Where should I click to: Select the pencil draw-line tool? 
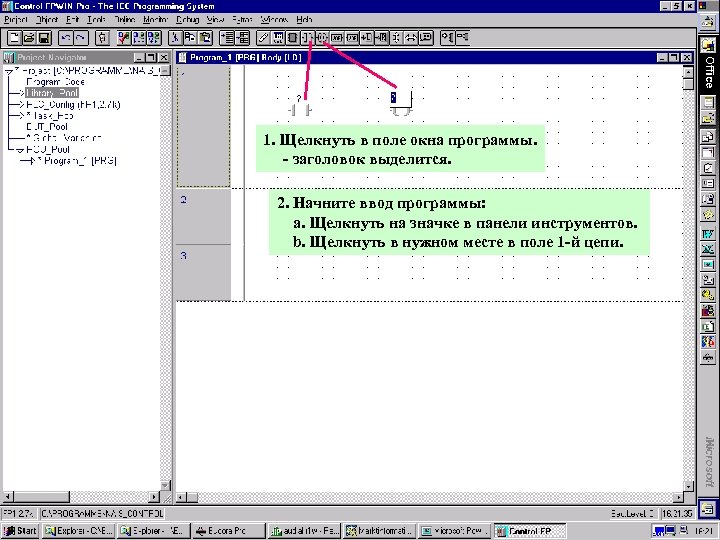point(263,38)
